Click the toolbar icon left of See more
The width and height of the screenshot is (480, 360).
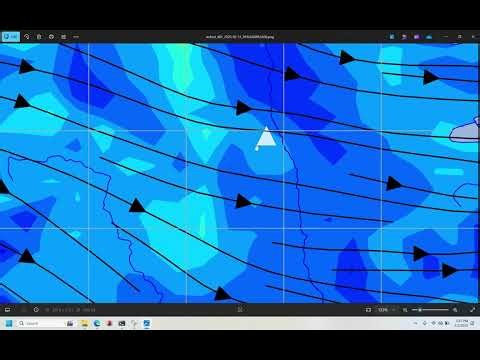pyautogui.click(x=63, y=37)
